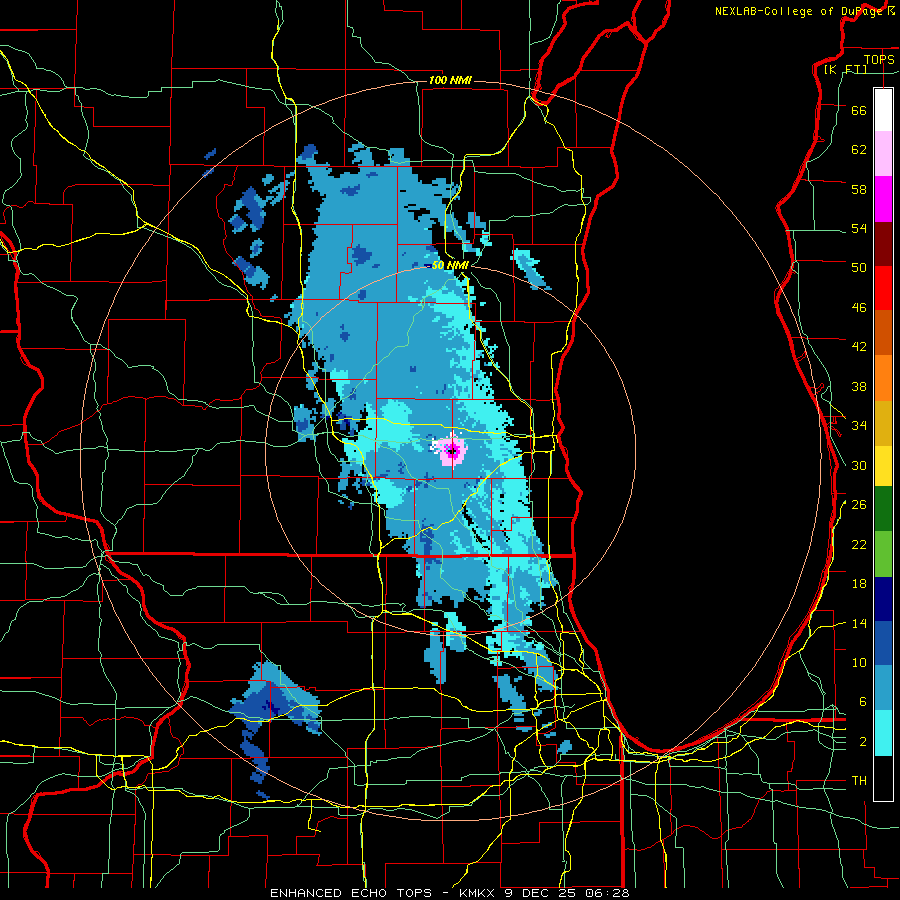Click the gold legend swatch between 38 and 34
This screenshot has width=900, height=900.
coord(883,423)
